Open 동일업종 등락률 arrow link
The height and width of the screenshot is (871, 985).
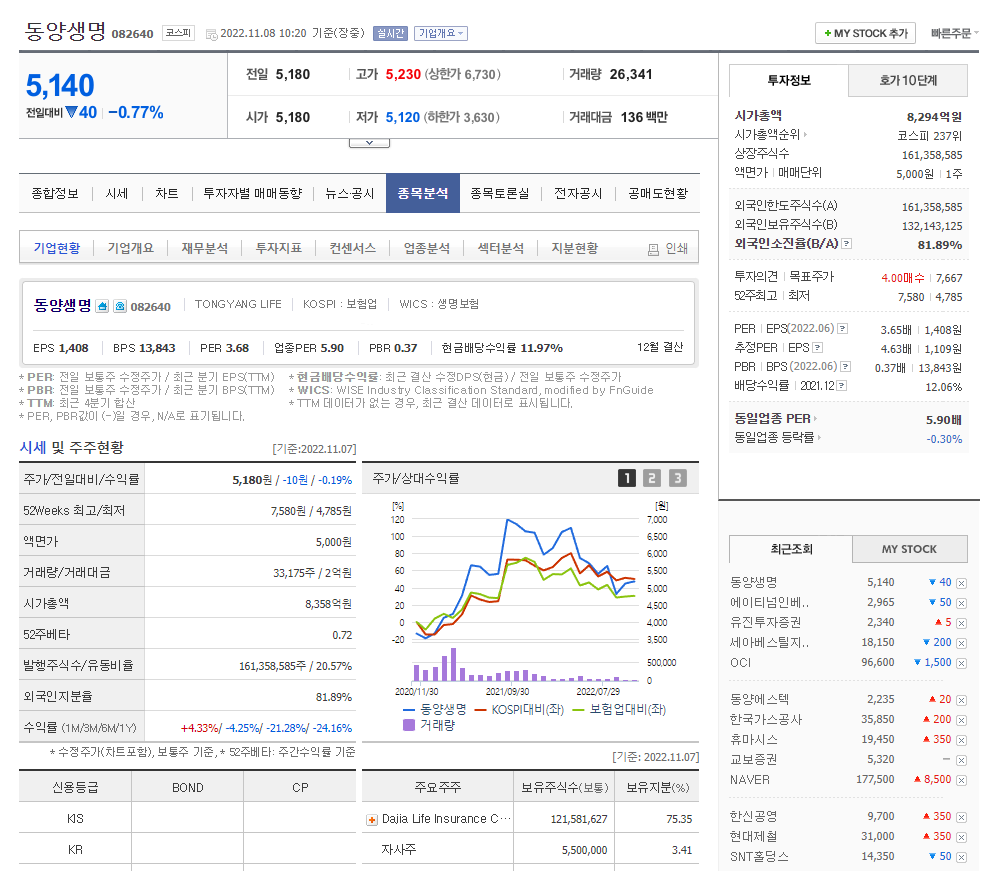click(819, 437)
